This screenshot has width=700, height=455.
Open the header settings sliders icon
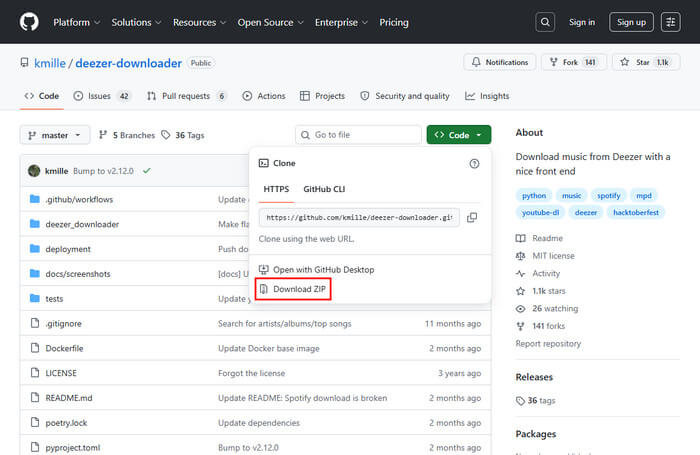(671, 22)
